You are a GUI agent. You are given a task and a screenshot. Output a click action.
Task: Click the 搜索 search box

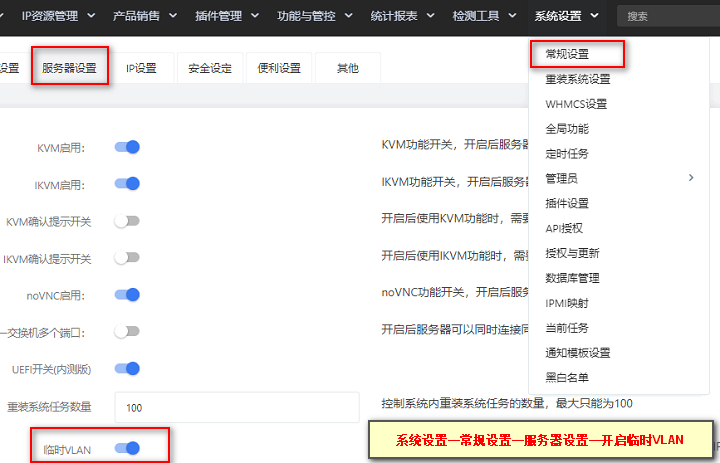[x=669, y=16]
